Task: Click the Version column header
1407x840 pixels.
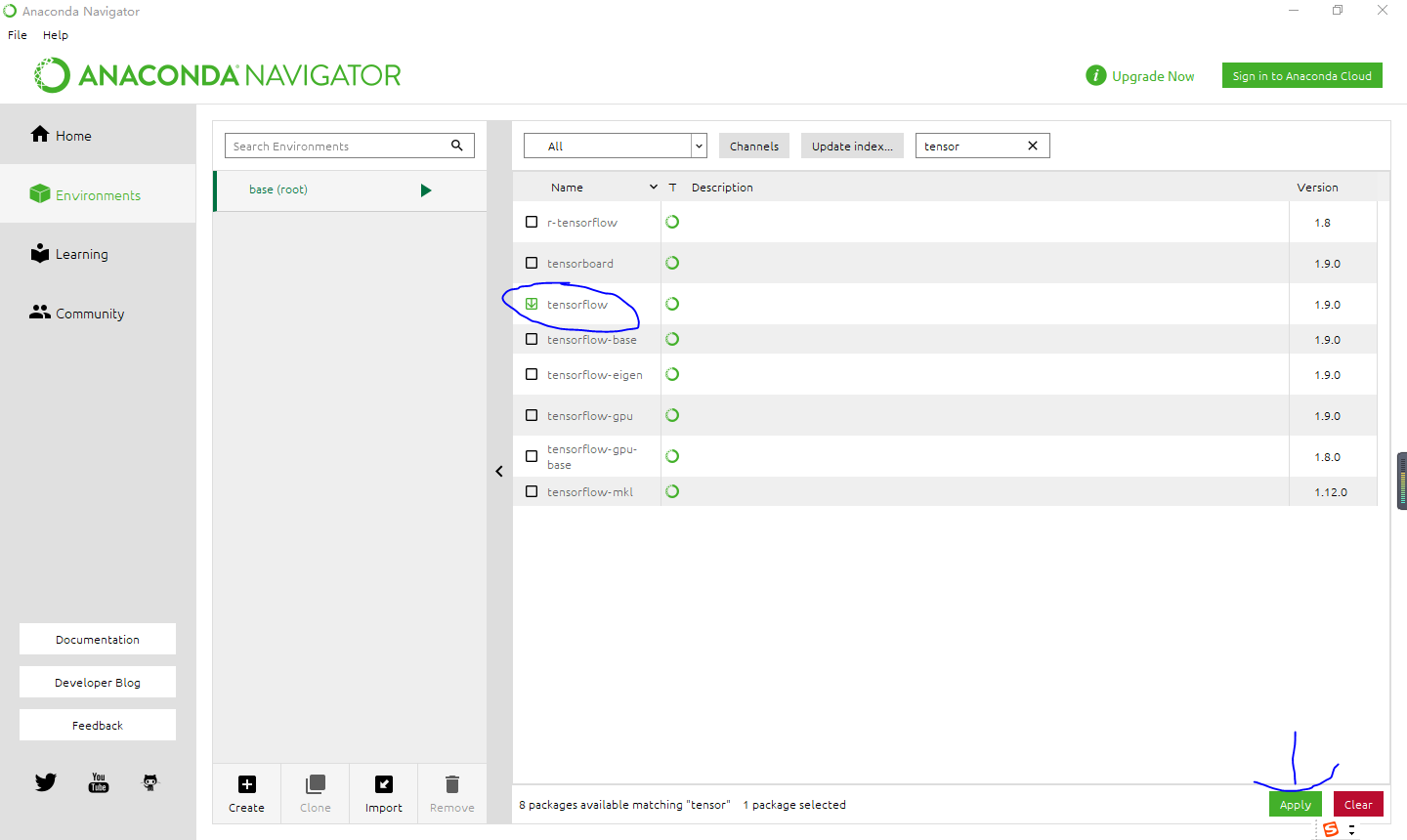Action: pyautogui.click(x=1317, y=187)
